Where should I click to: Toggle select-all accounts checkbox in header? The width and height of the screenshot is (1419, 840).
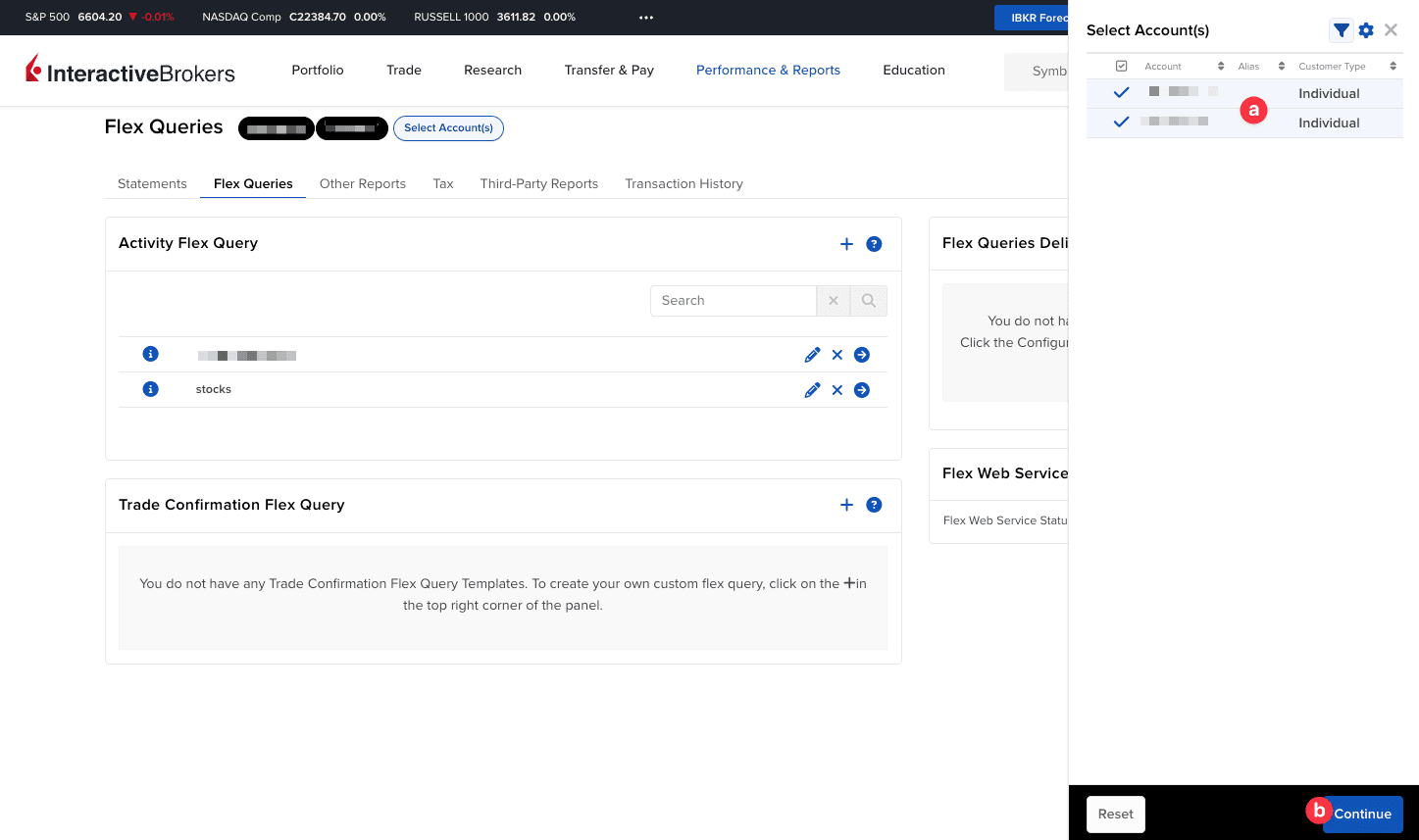click(1122, 67)
